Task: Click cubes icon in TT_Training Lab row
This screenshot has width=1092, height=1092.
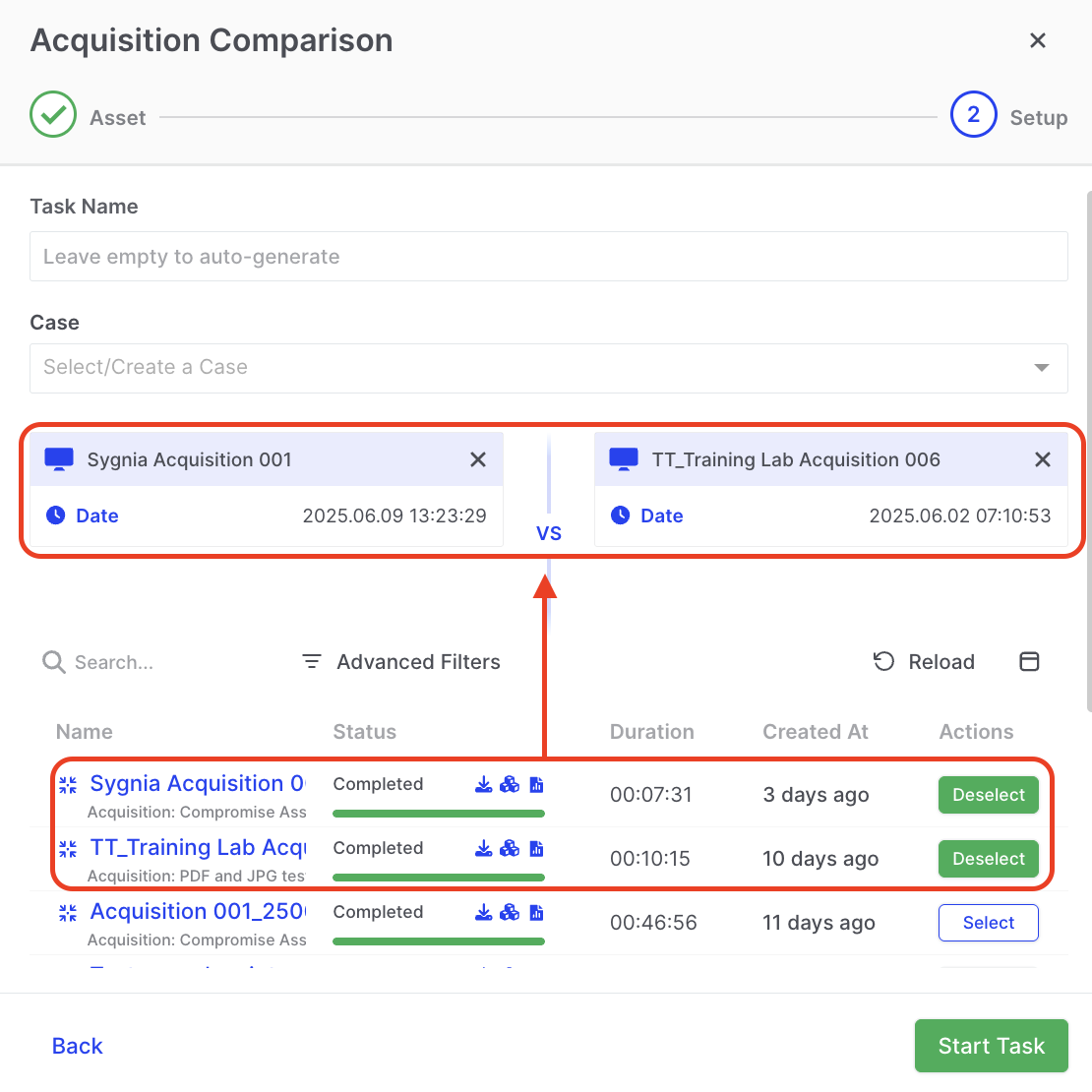Action: click(510, 848)
